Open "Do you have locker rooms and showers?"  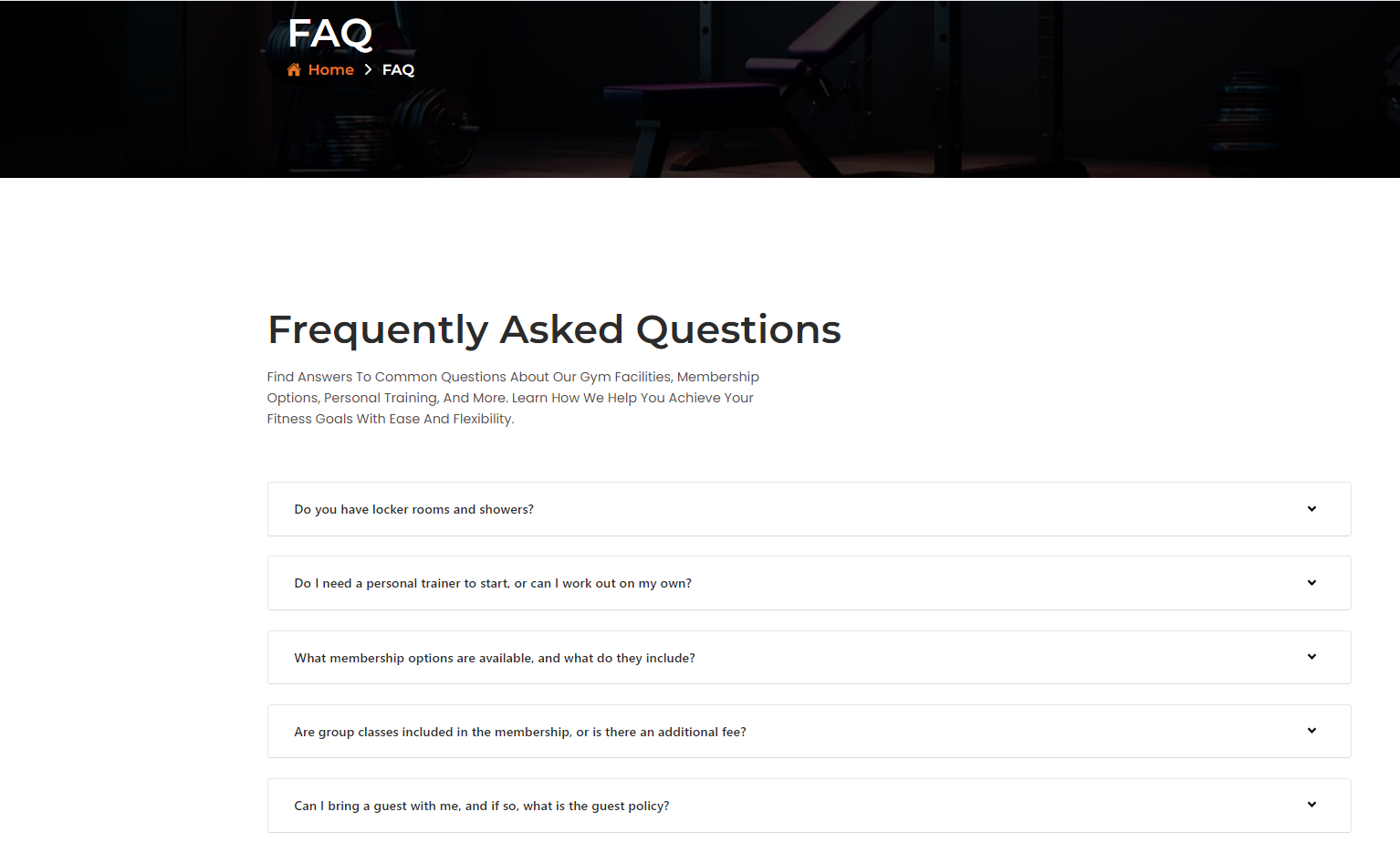click(x=413, y=510)
